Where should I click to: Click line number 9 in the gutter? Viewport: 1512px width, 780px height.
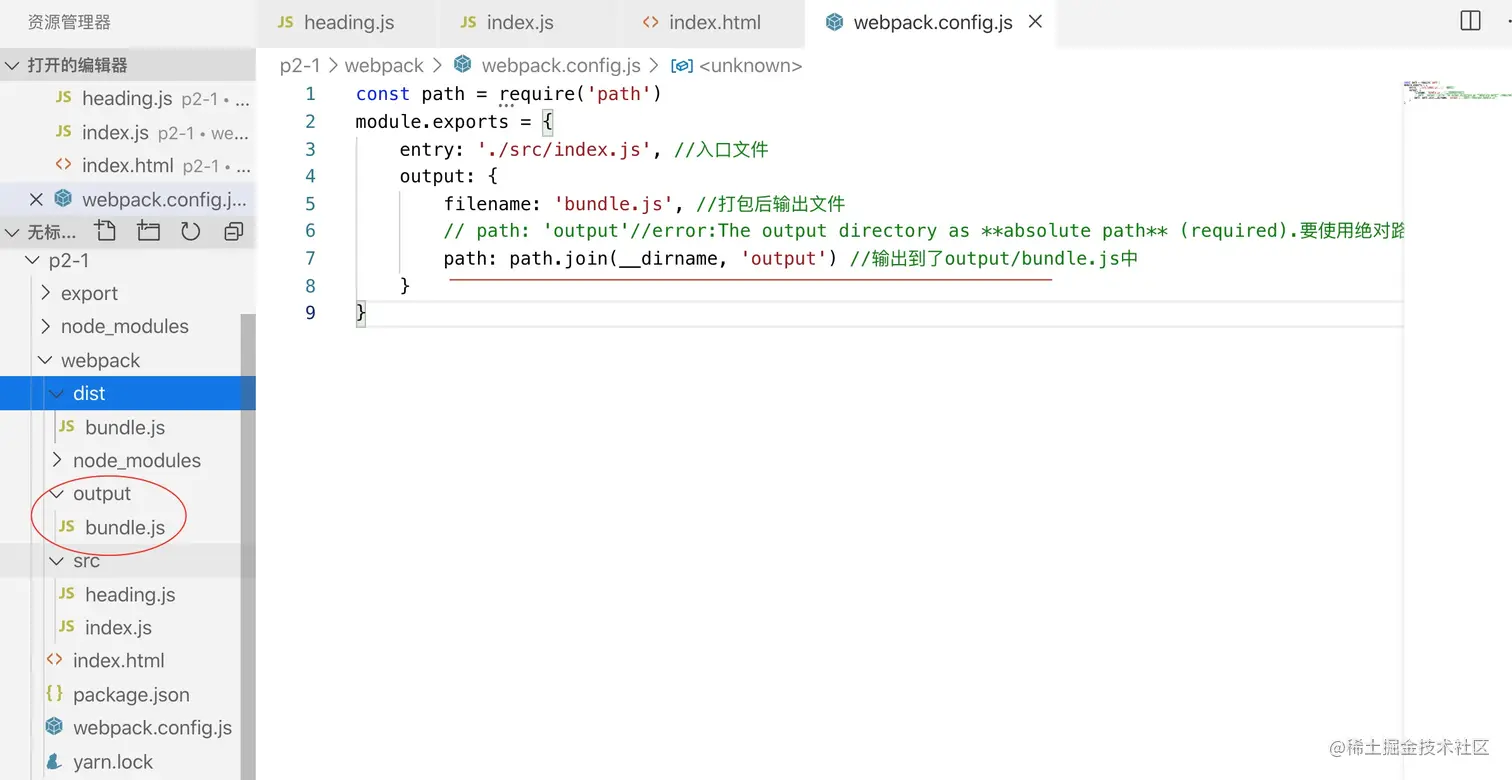tap(310, 313)
